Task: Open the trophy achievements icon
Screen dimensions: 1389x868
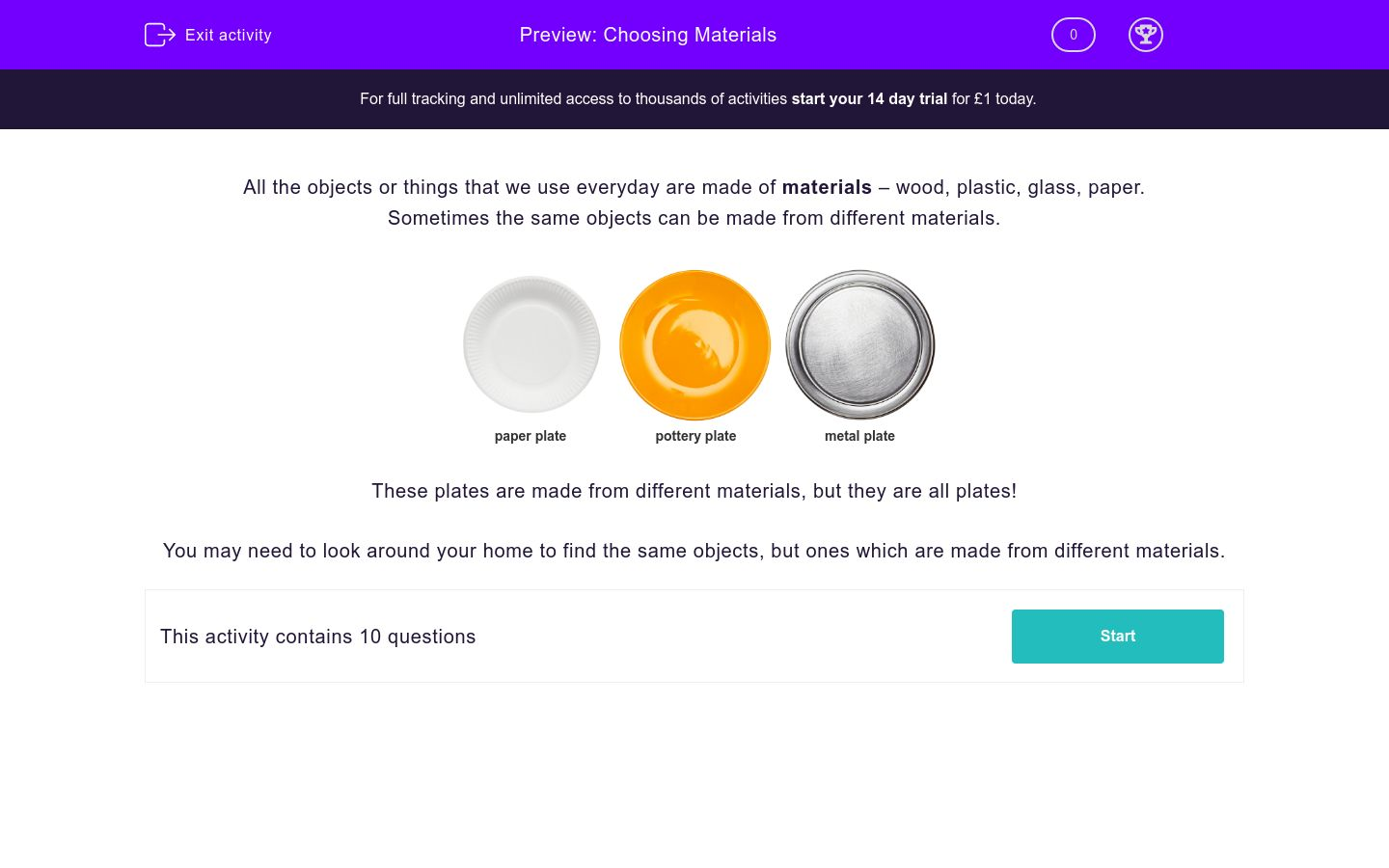Action: pos(1145,35)
